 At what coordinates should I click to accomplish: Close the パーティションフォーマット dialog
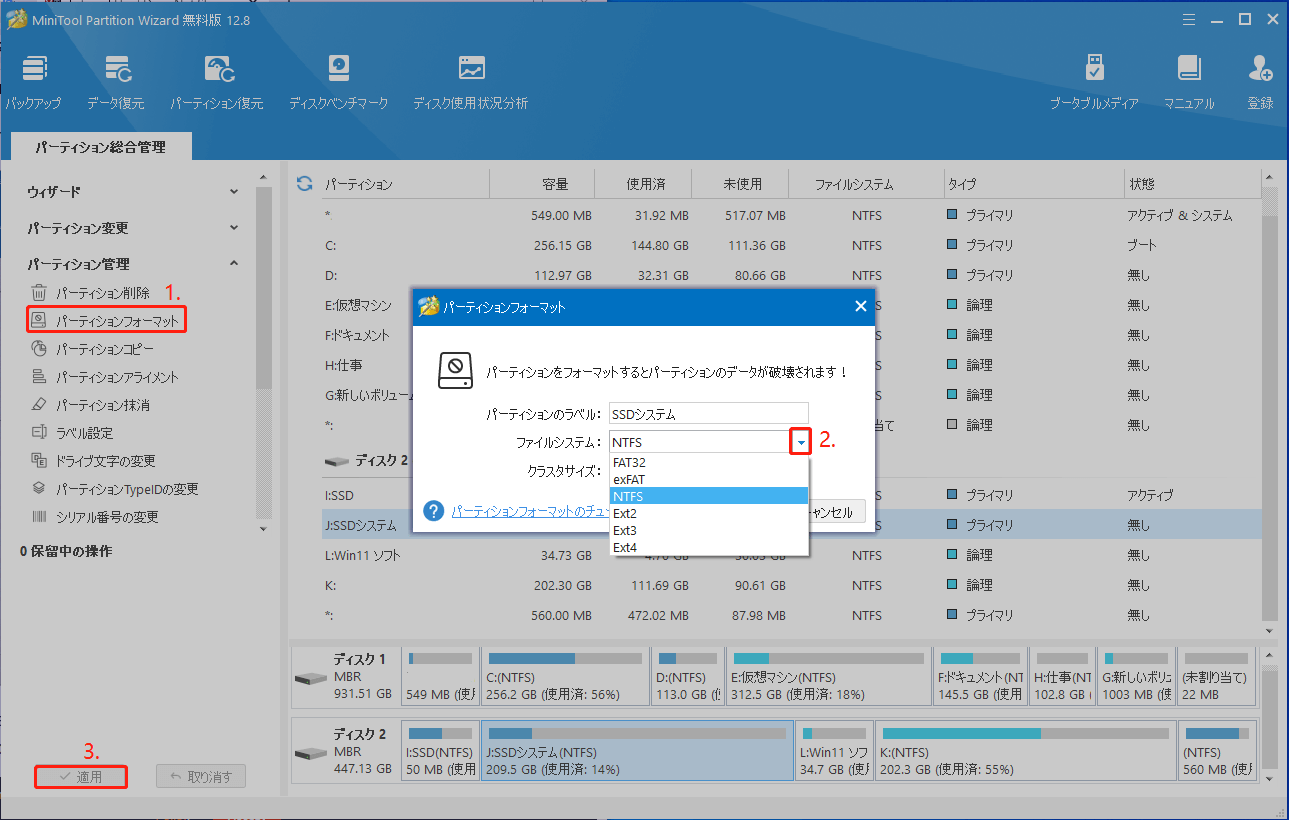860,307
